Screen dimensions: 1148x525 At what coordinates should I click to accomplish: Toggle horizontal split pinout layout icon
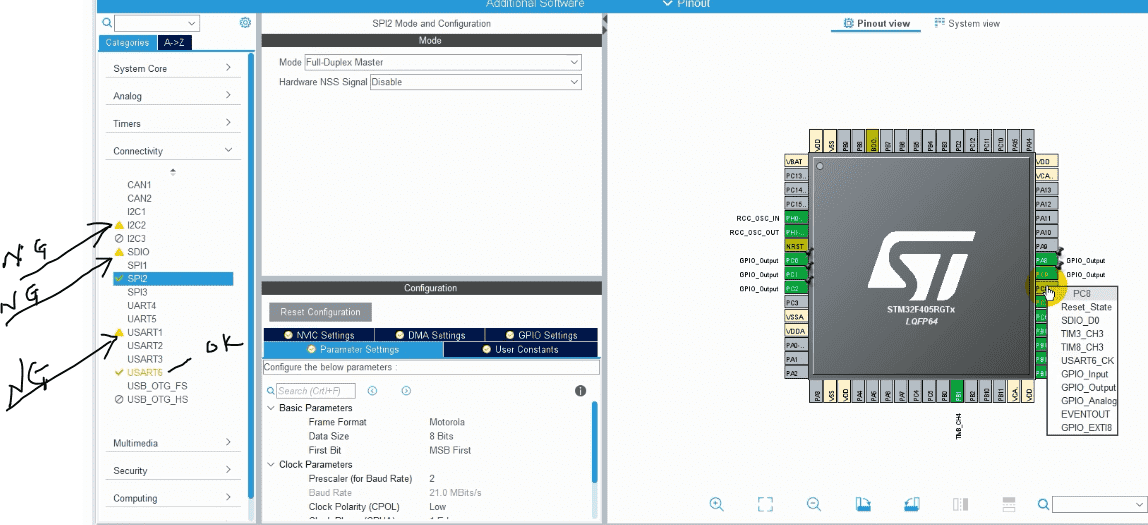coord(1008,504)
